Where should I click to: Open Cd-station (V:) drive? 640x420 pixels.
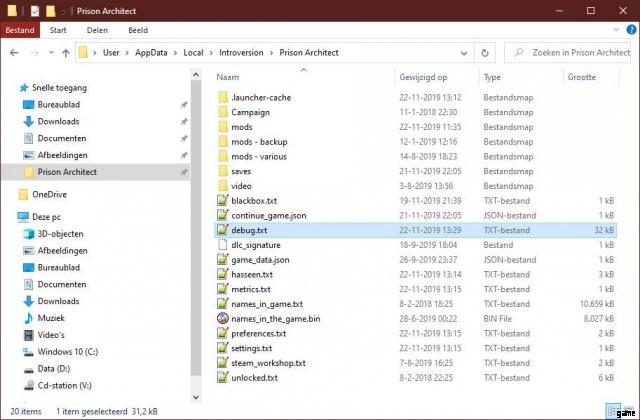64,385
